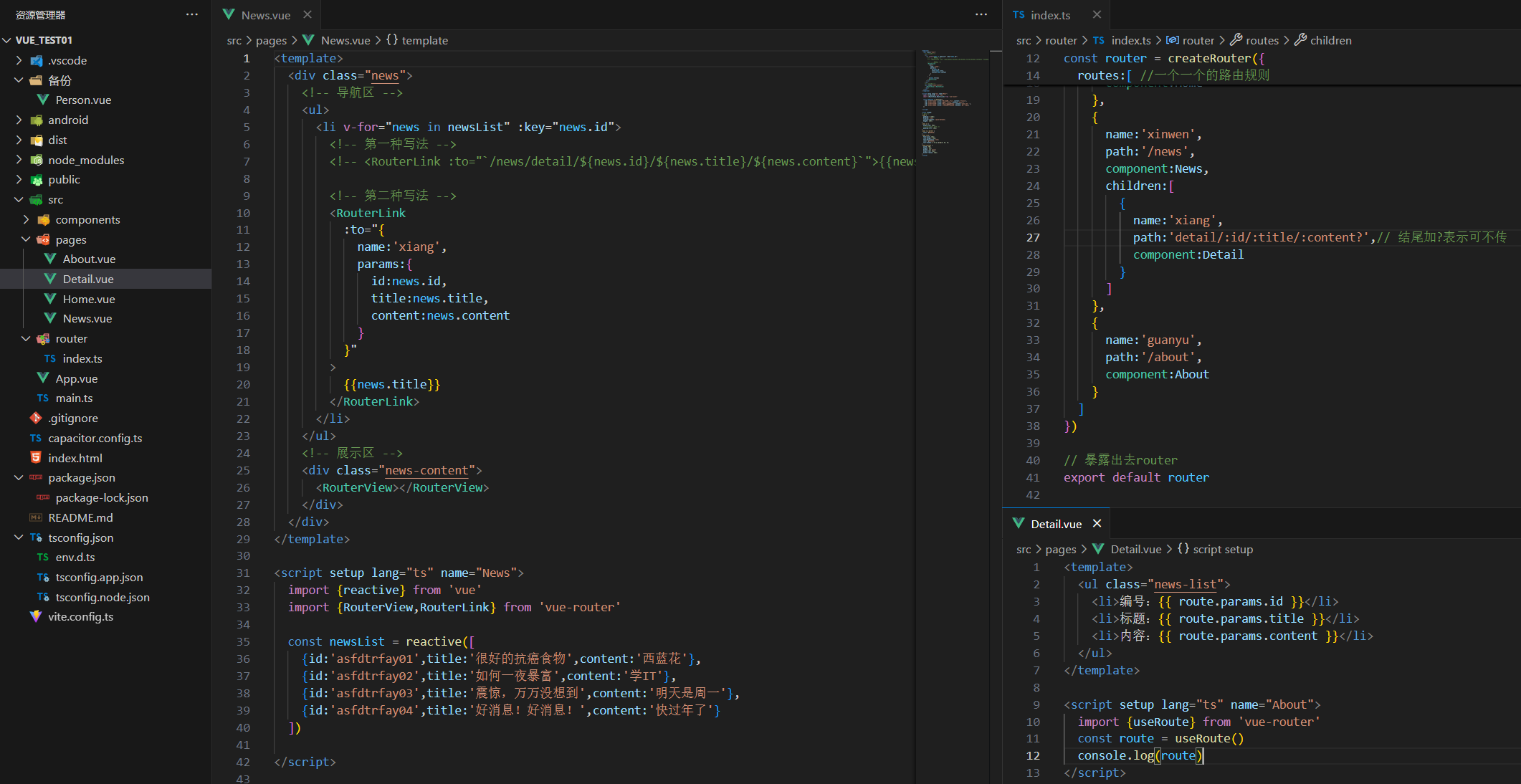Switch to the Detail.vue editor tab
This screenshot has height=784, width=1521.
(1055, 524)
